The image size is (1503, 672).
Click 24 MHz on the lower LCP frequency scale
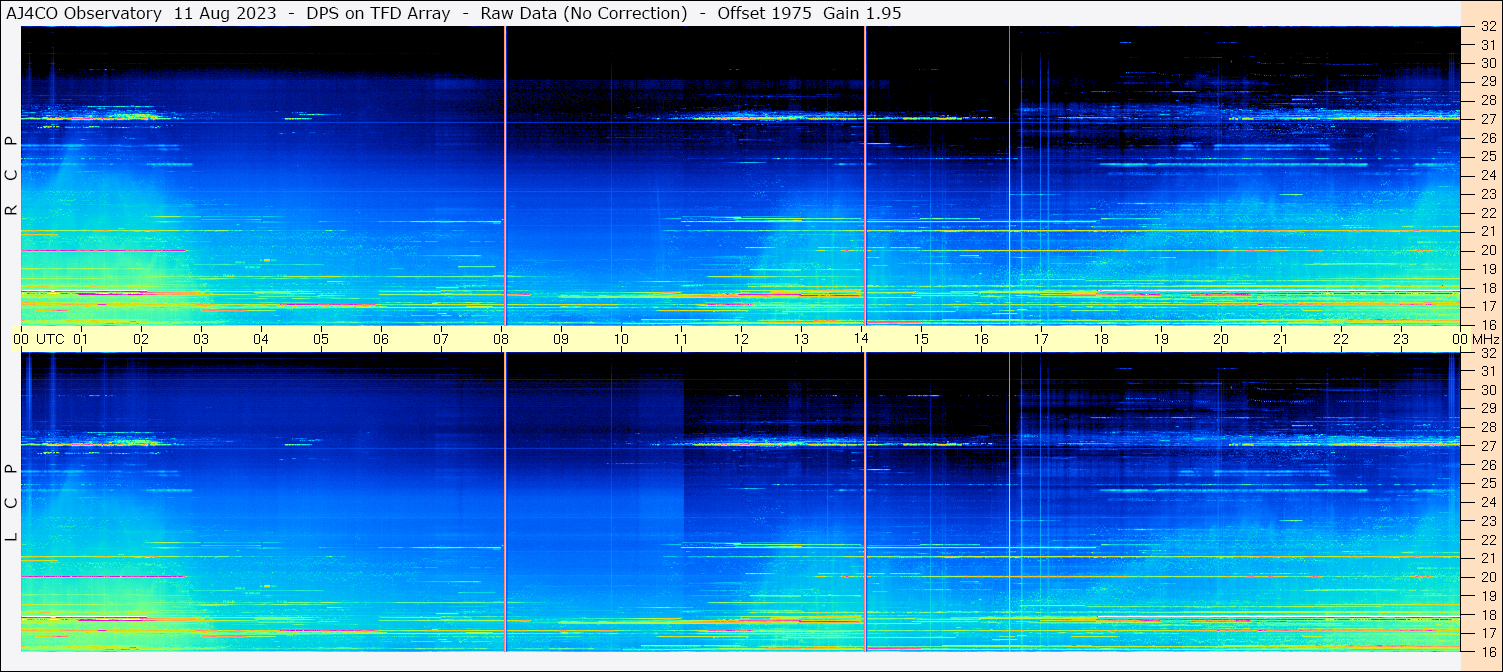1488,502
